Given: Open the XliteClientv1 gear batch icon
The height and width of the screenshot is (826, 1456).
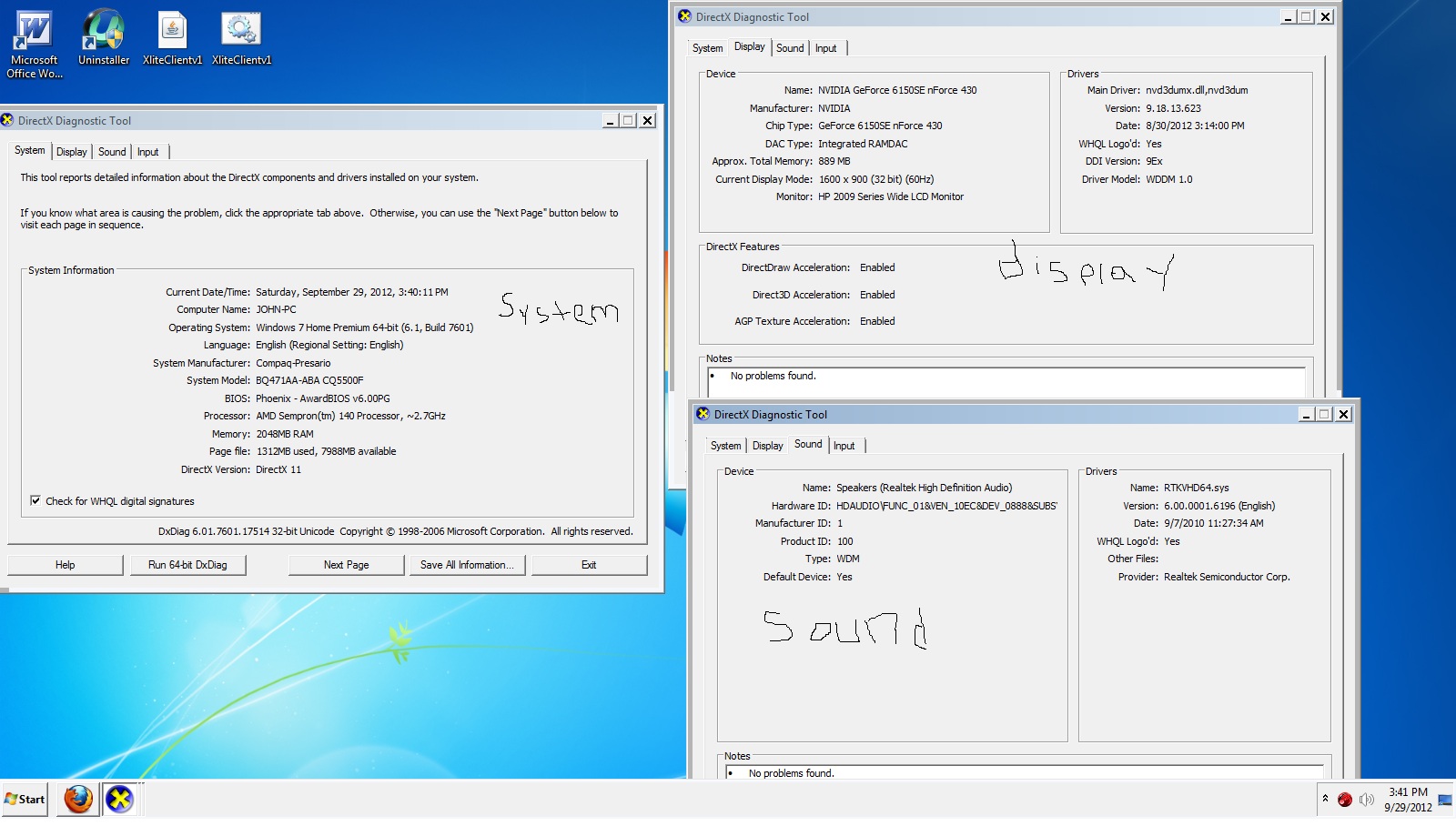Looking at the screenshot, I should click(241, 38).
